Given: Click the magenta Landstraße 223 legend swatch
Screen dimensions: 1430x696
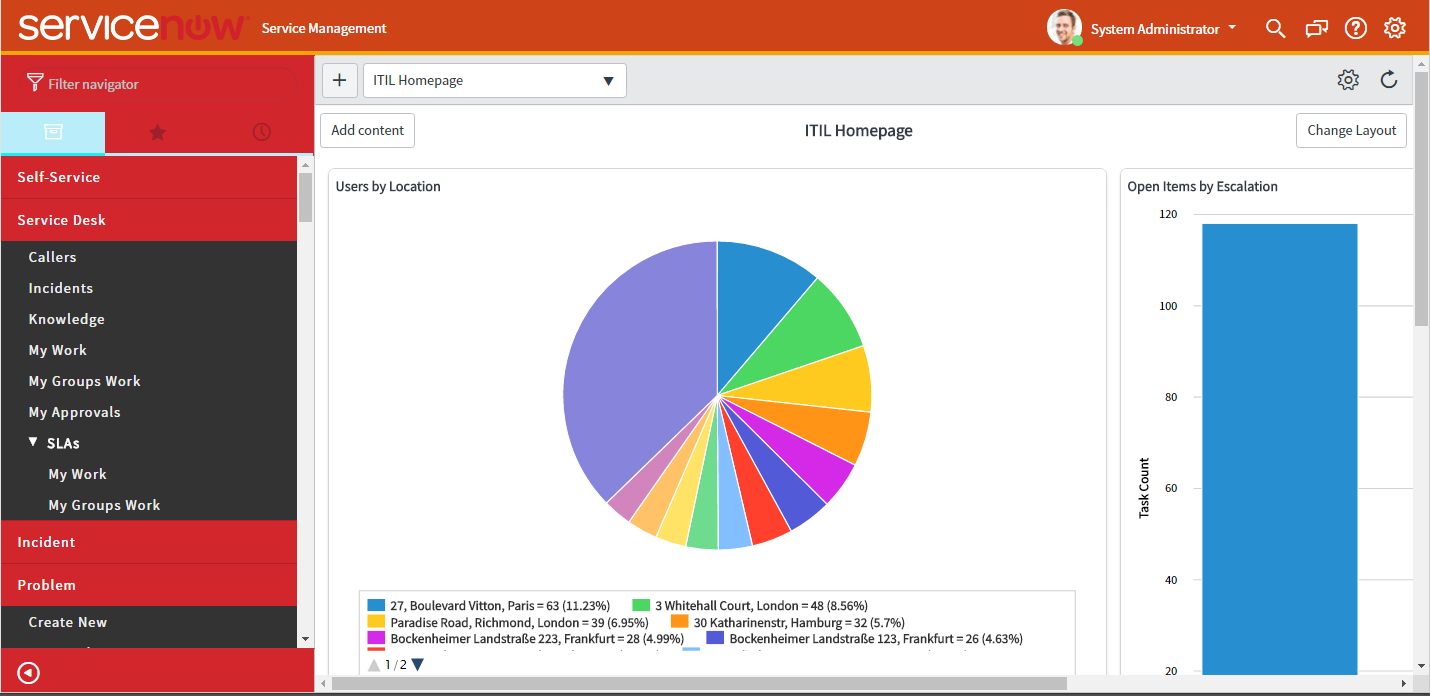Looking at the screenshot, I should point(376,637).
